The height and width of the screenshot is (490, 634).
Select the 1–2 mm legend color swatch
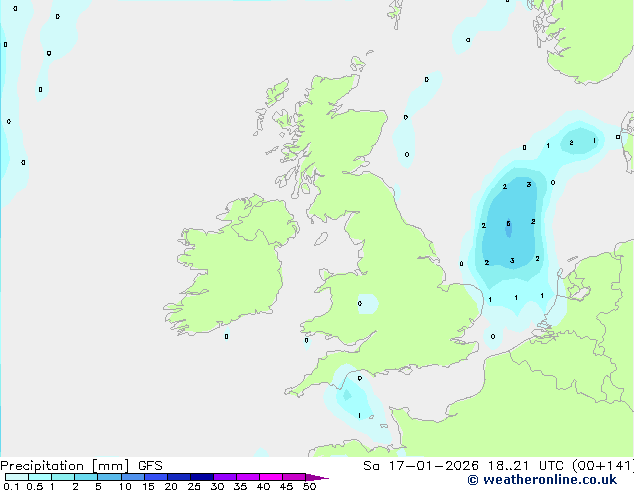(x=63, y=477)
